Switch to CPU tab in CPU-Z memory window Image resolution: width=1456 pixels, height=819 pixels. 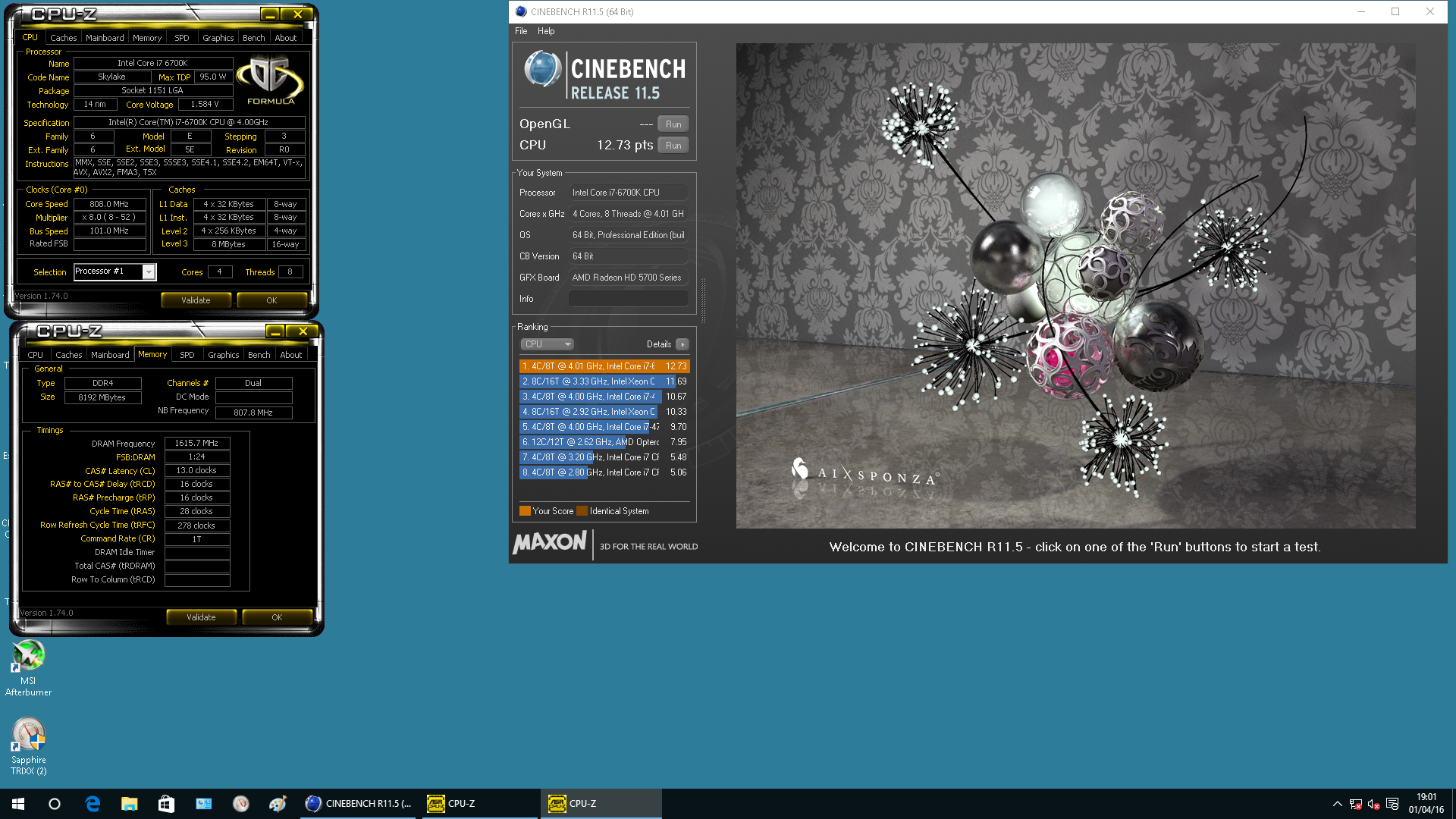point(36,354)
